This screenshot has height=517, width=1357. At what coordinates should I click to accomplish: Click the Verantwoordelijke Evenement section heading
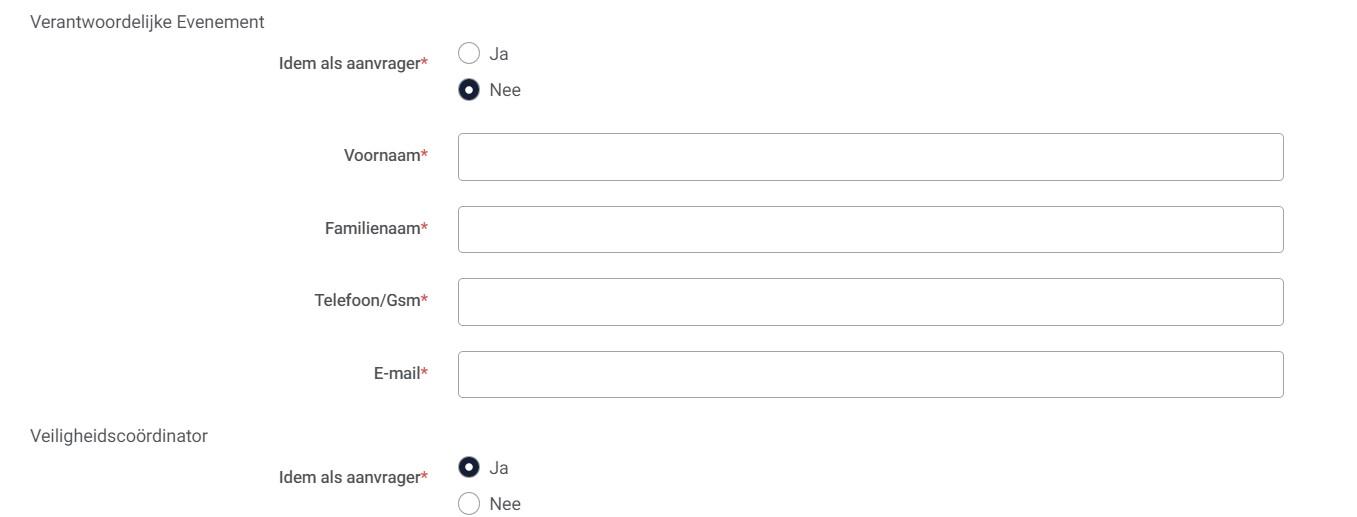tap(148, 22)
